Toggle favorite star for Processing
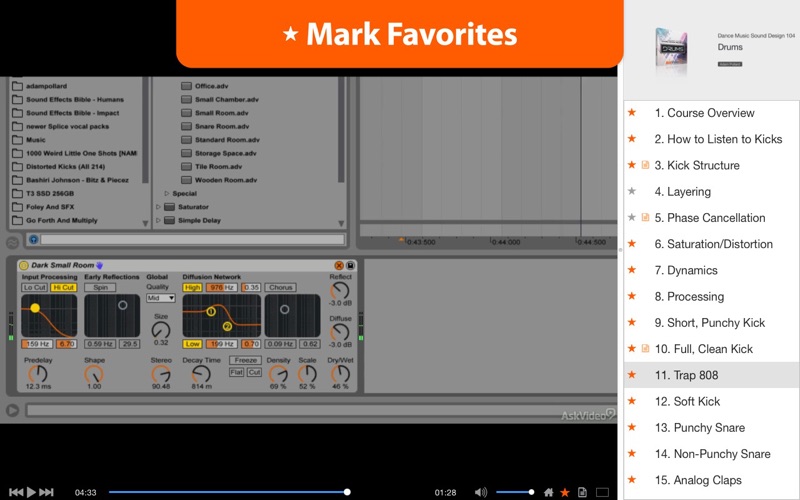 click(x=632, y=296)
